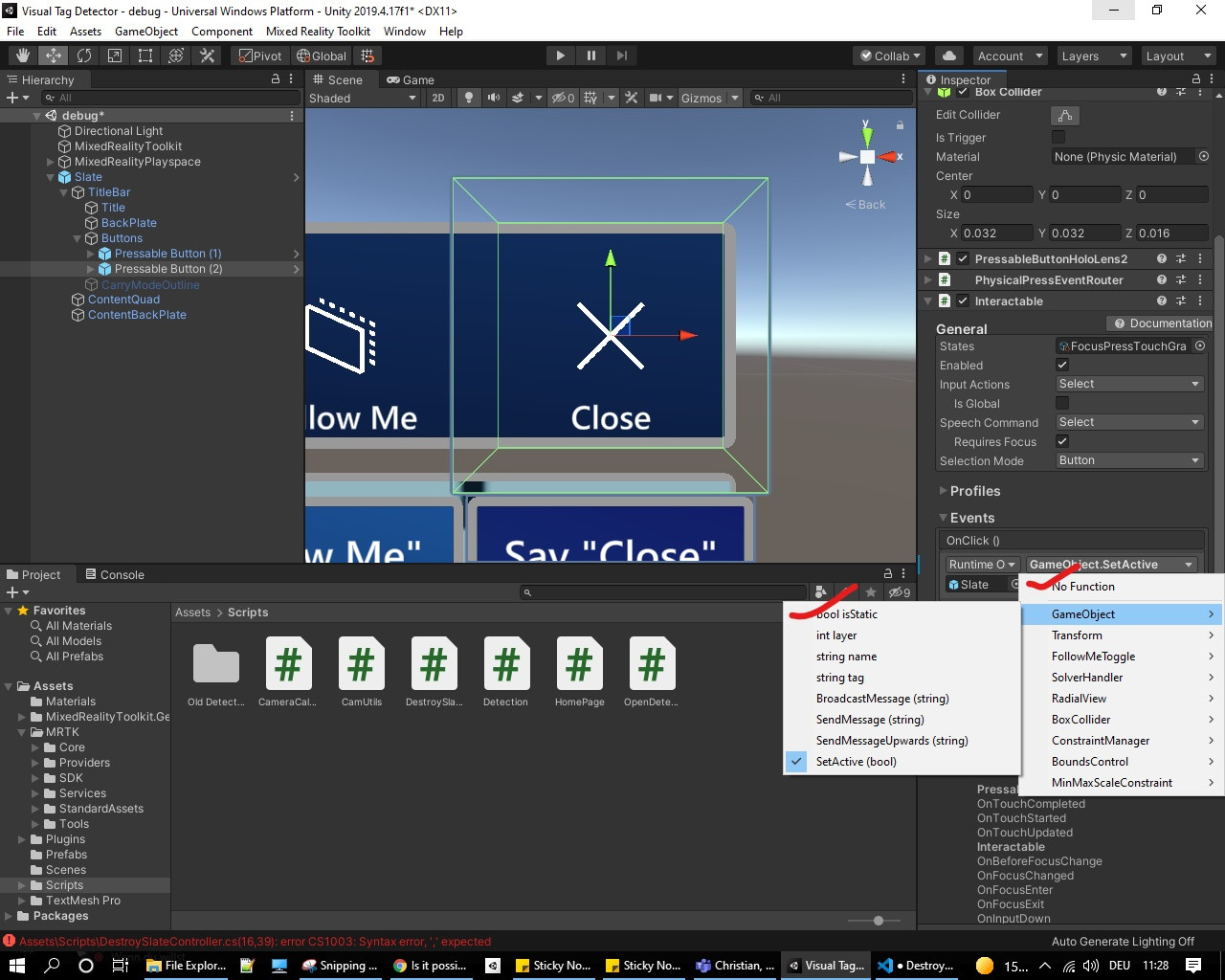This screenshot has width=1225, height=980.
Task: Open the Speech Command dropdown
Action: pyautogui.click(x=1128, y=422)
